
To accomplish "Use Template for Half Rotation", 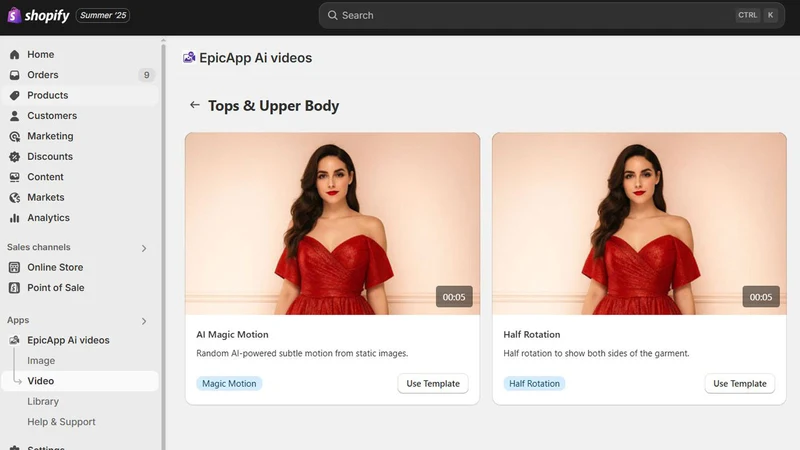I will [x=740, y=384].
